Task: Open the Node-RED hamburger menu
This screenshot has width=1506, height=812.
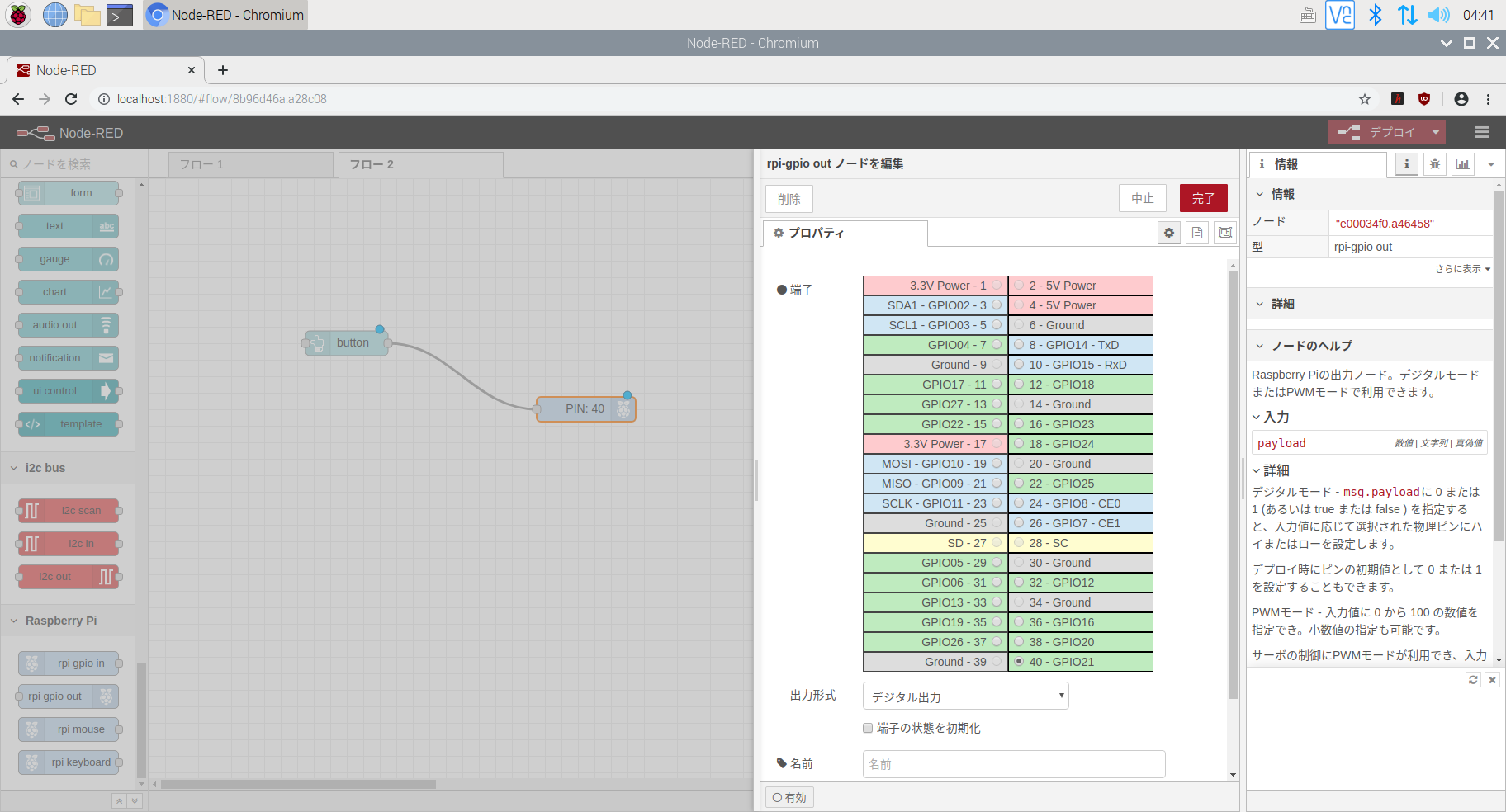Action: pyautogui.click(x=1482, y=132)
